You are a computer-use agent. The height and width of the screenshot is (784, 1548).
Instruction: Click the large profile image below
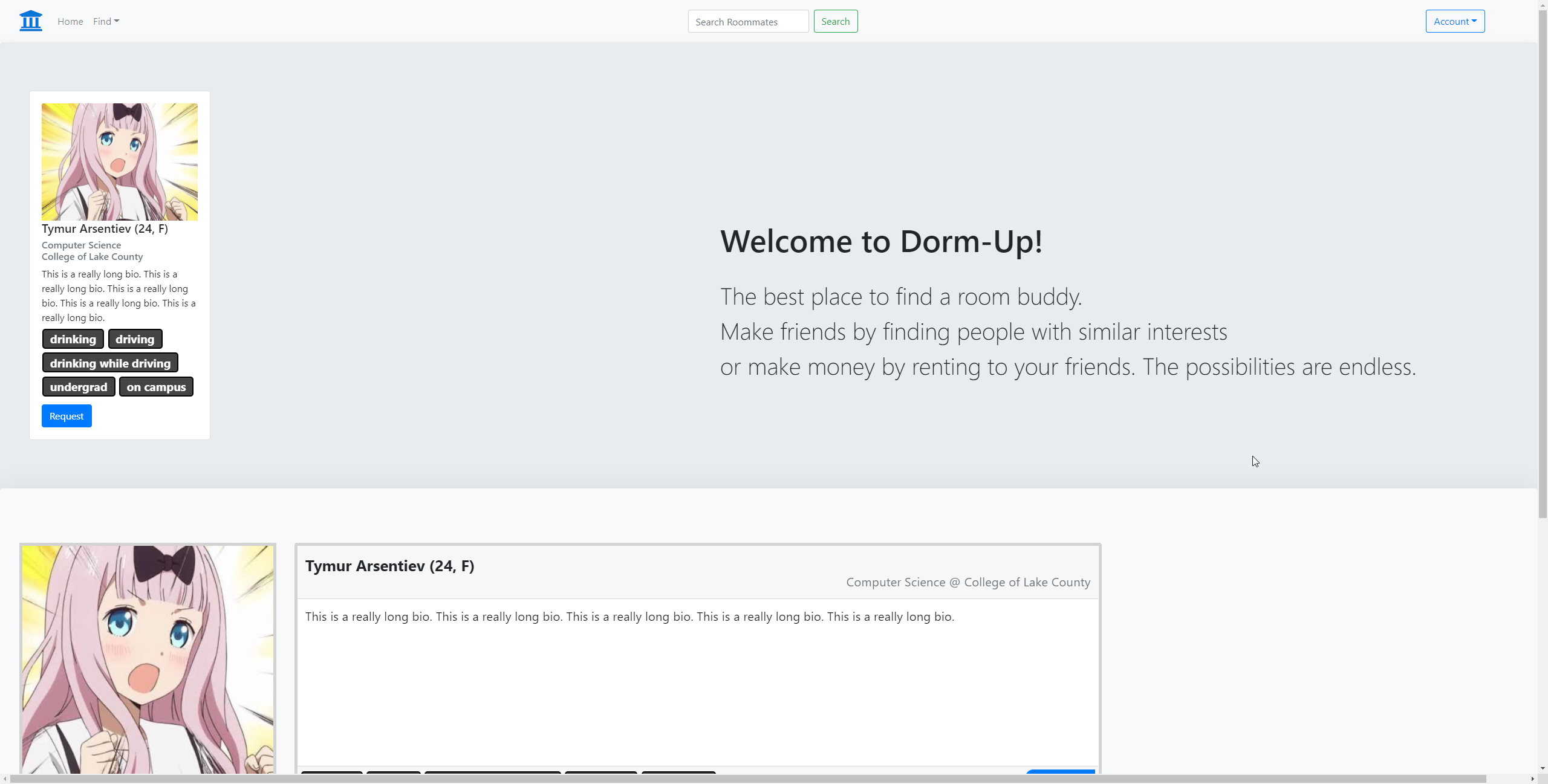tap(148, 659)
